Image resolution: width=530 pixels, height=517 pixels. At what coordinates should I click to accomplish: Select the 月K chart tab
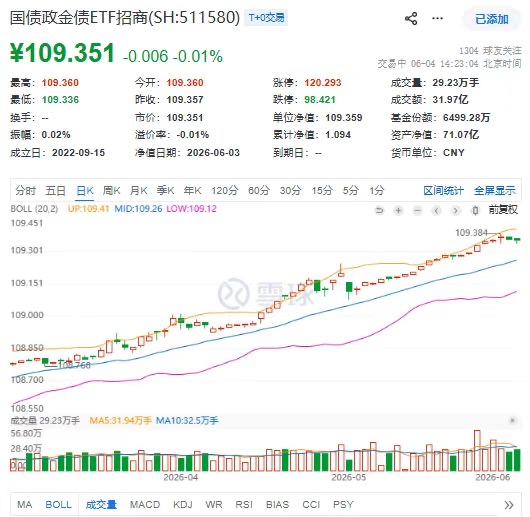click(139, 191)
